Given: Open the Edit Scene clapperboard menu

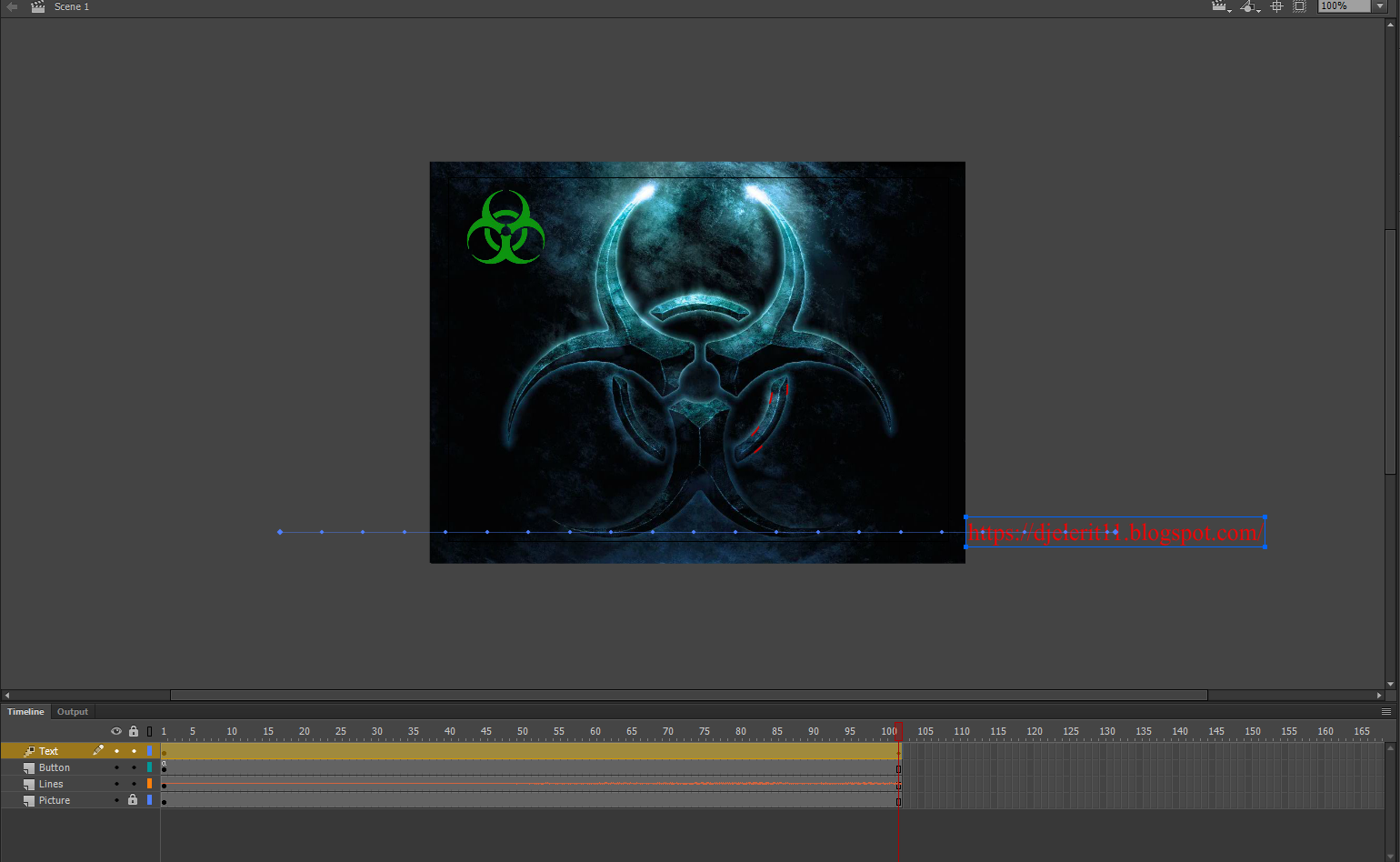Looking at the screenshot, I should 1221,6.
